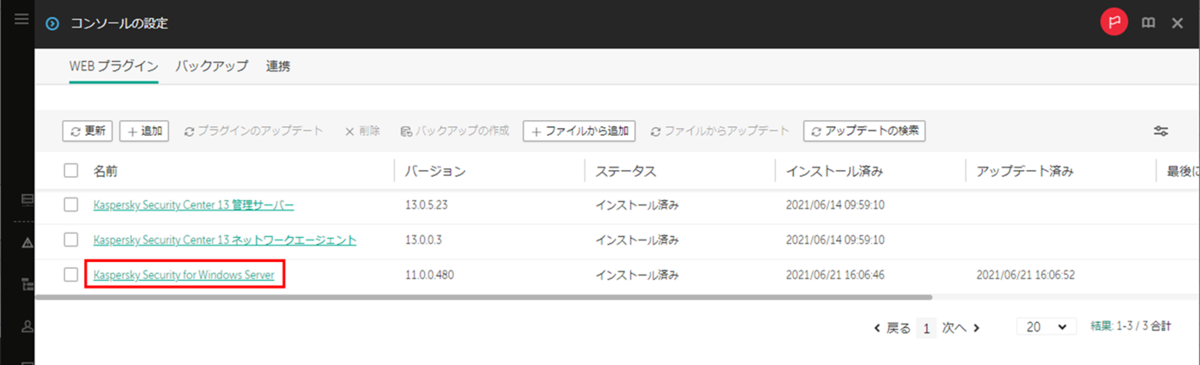
Task: Click update date 2021/06/21 16:06:52
Action: tap(1025, 274)
